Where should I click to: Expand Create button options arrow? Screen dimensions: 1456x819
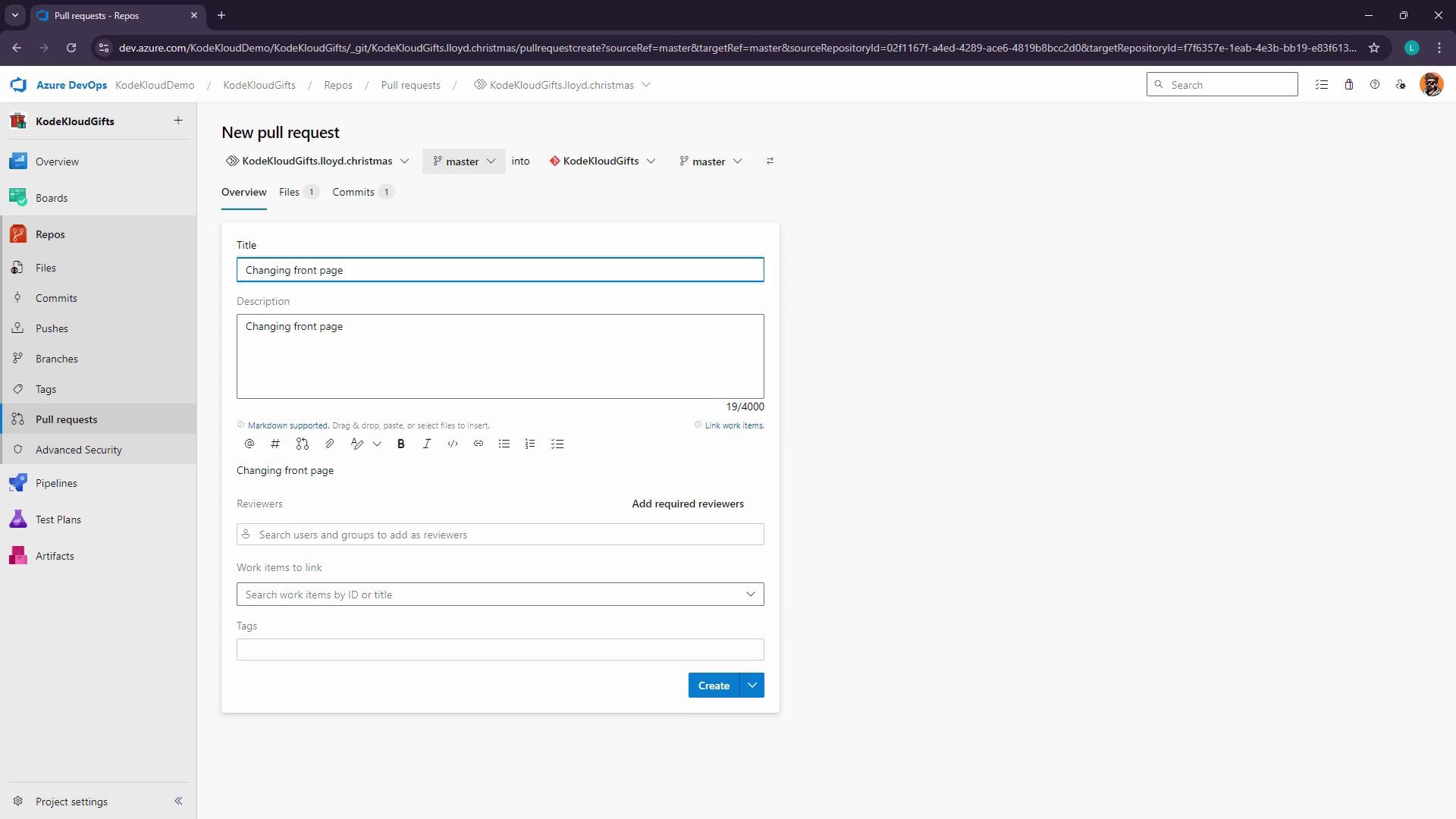click(752, 686)
